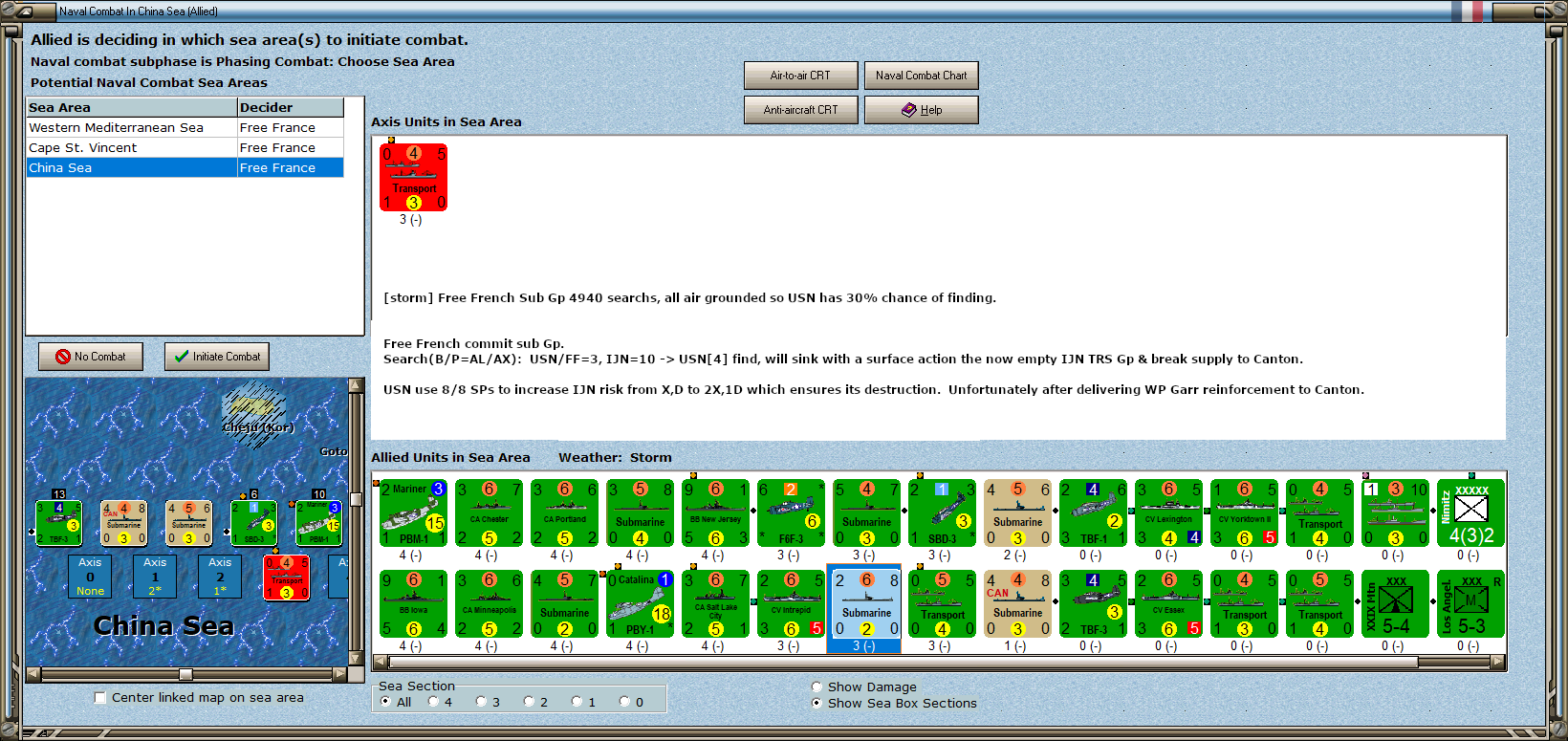Viewport: 1568px width, 741px height.
Task: Open the Anti-aircraft CRT chart
Action: (801, 110)
